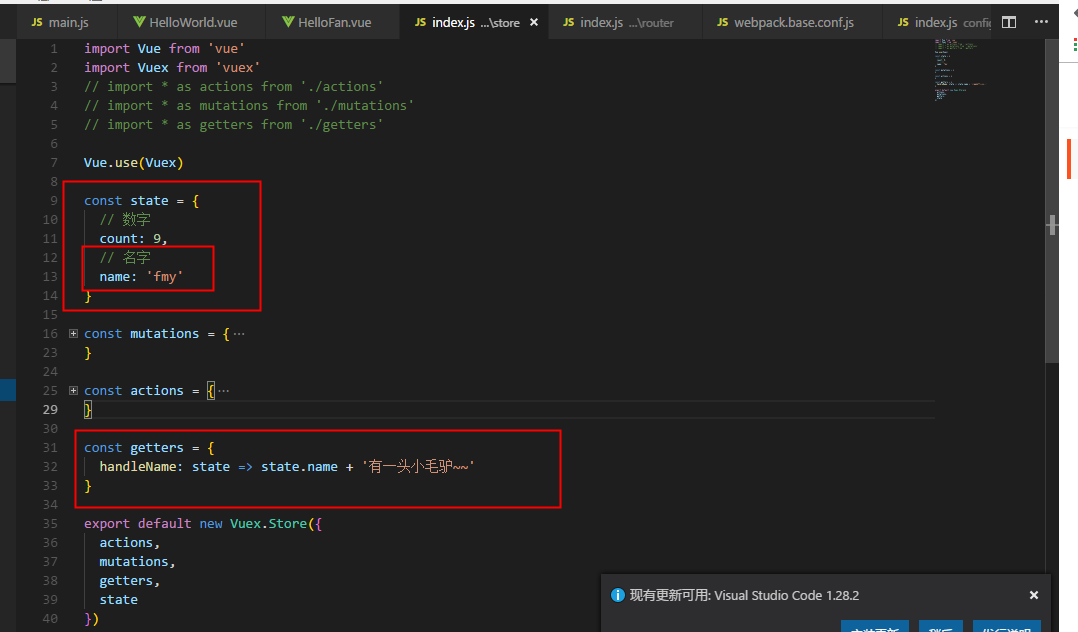Click the editor vertical scrollbar thumb
Viewport: 1078px width, 632px height.
(x=1051, y=201)
